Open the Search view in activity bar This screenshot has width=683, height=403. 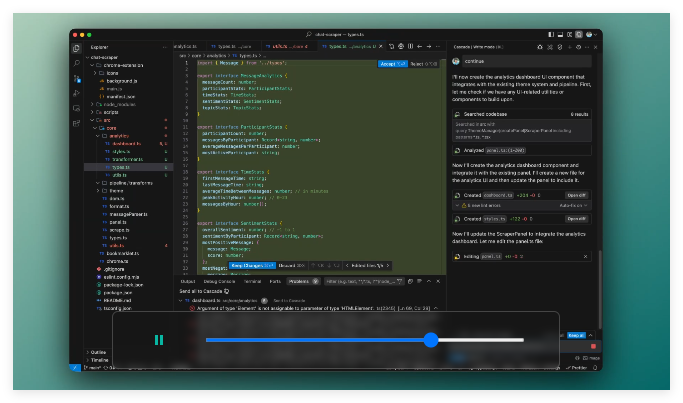(x=77, y=64)
